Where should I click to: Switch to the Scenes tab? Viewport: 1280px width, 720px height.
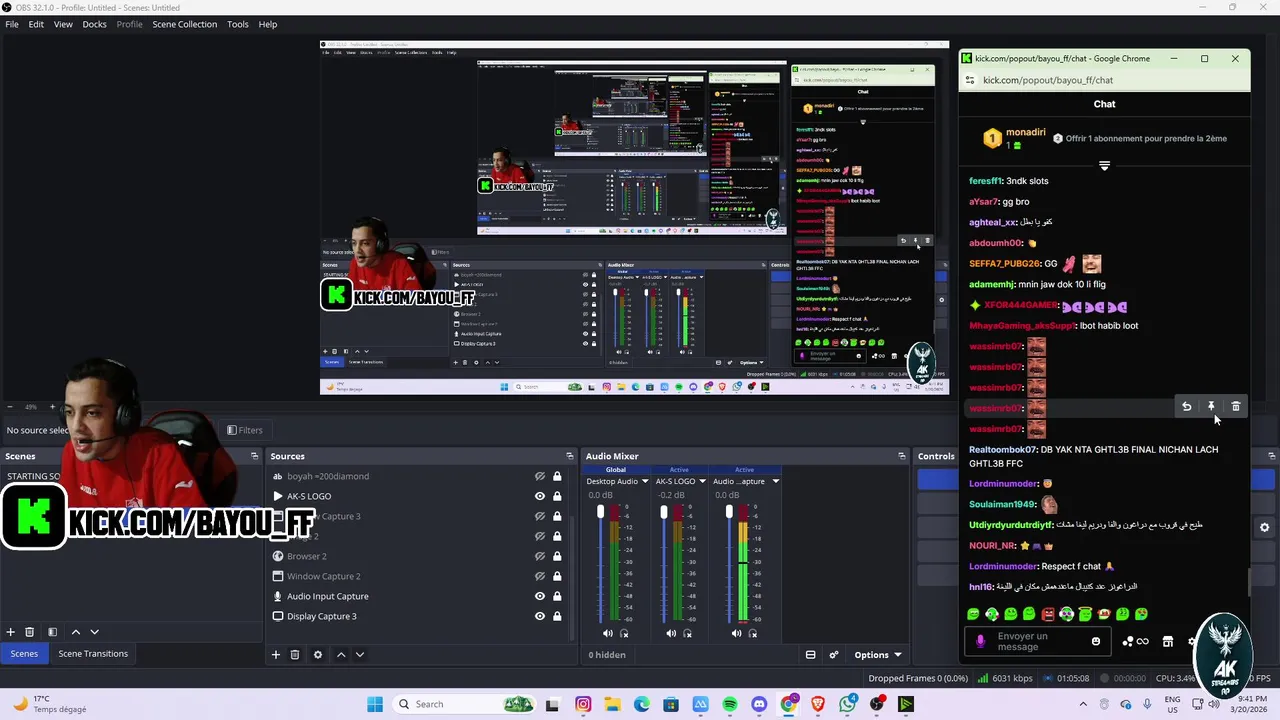[24, 653]
